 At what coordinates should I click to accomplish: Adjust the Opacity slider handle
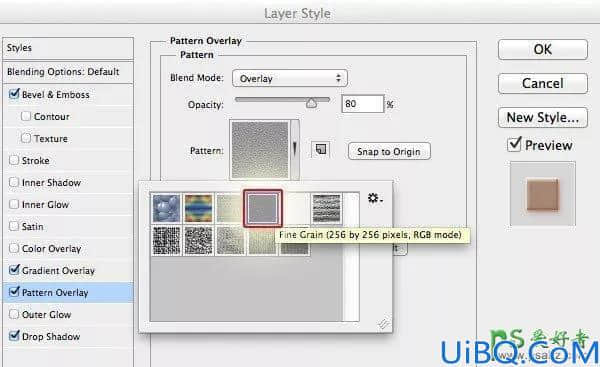coord(311,103)
